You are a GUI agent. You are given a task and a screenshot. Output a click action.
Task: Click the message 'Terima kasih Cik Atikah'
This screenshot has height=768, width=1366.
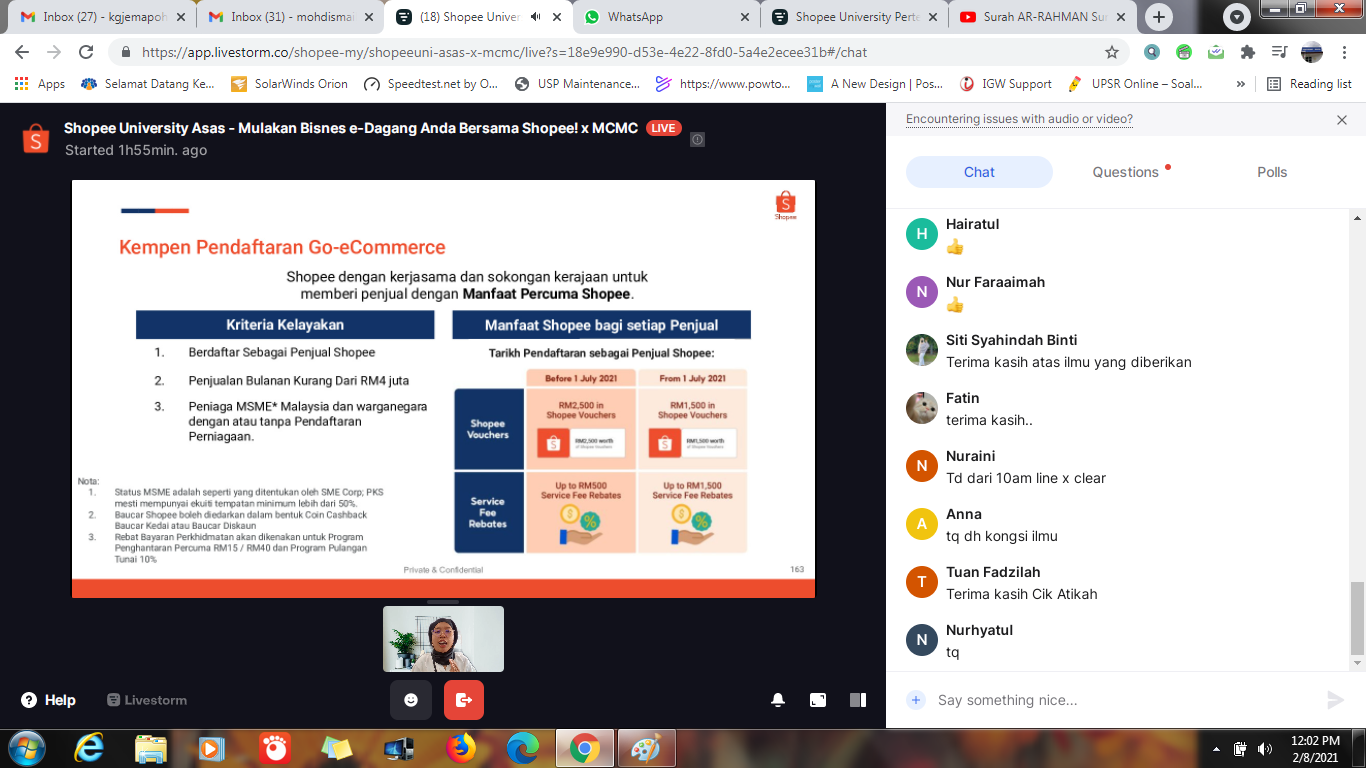1022,594
